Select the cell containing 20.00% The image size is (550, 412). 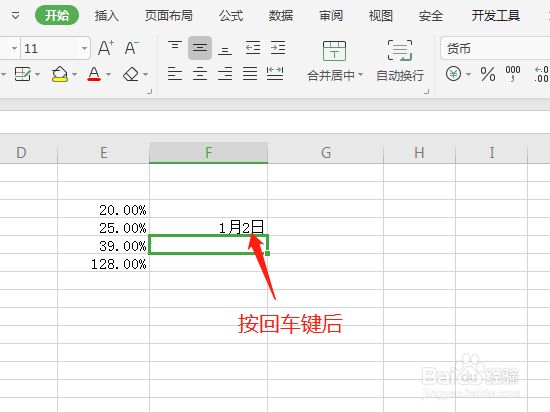click(103, 209)
